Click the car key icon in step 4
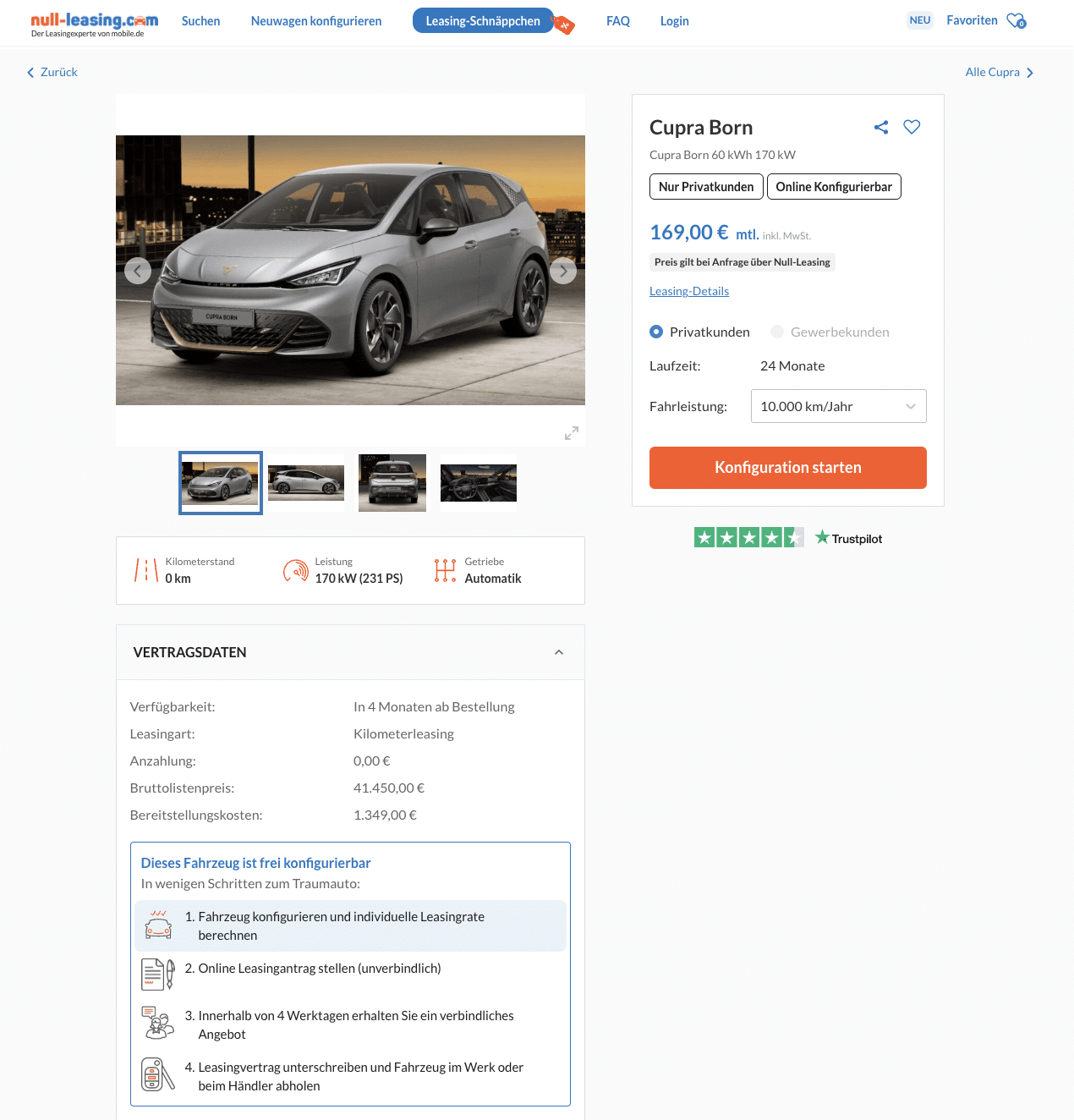The width and height of the screenshot is (1074, 1120). click(158, 1074)
